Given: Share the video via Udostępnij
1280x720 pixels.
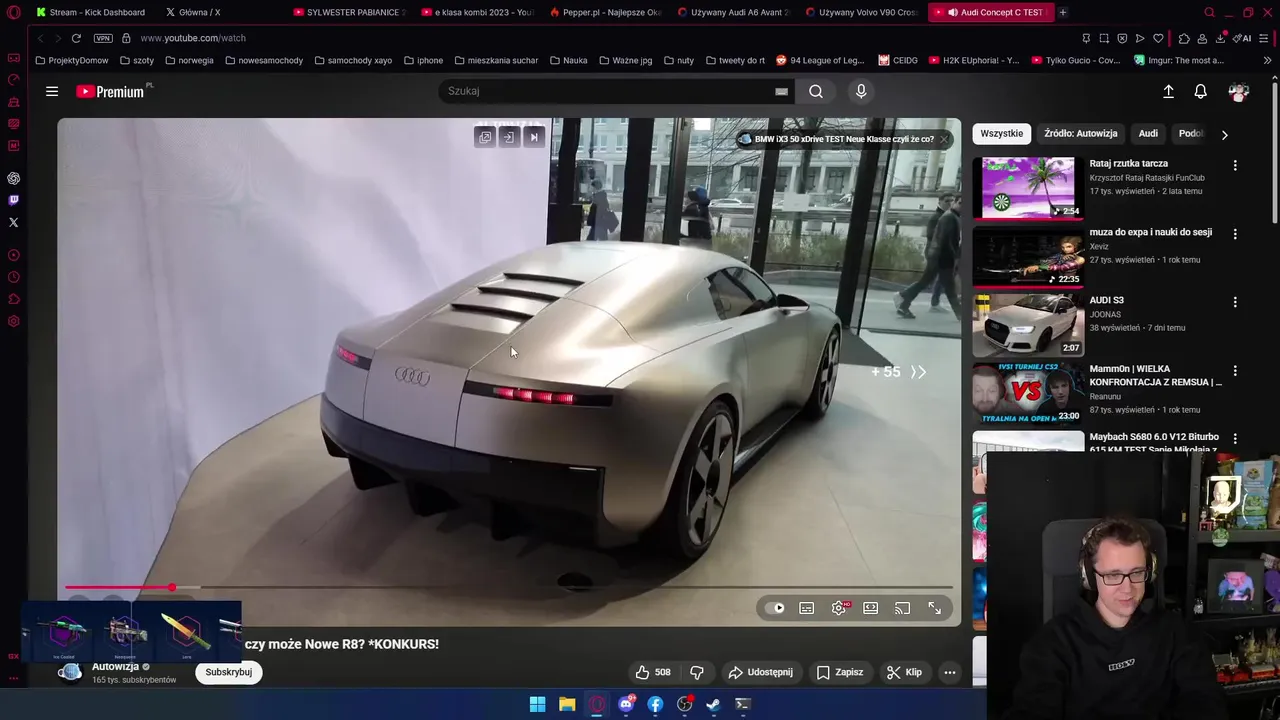Looking at the screenshot, I should click(x=760, y=672).
